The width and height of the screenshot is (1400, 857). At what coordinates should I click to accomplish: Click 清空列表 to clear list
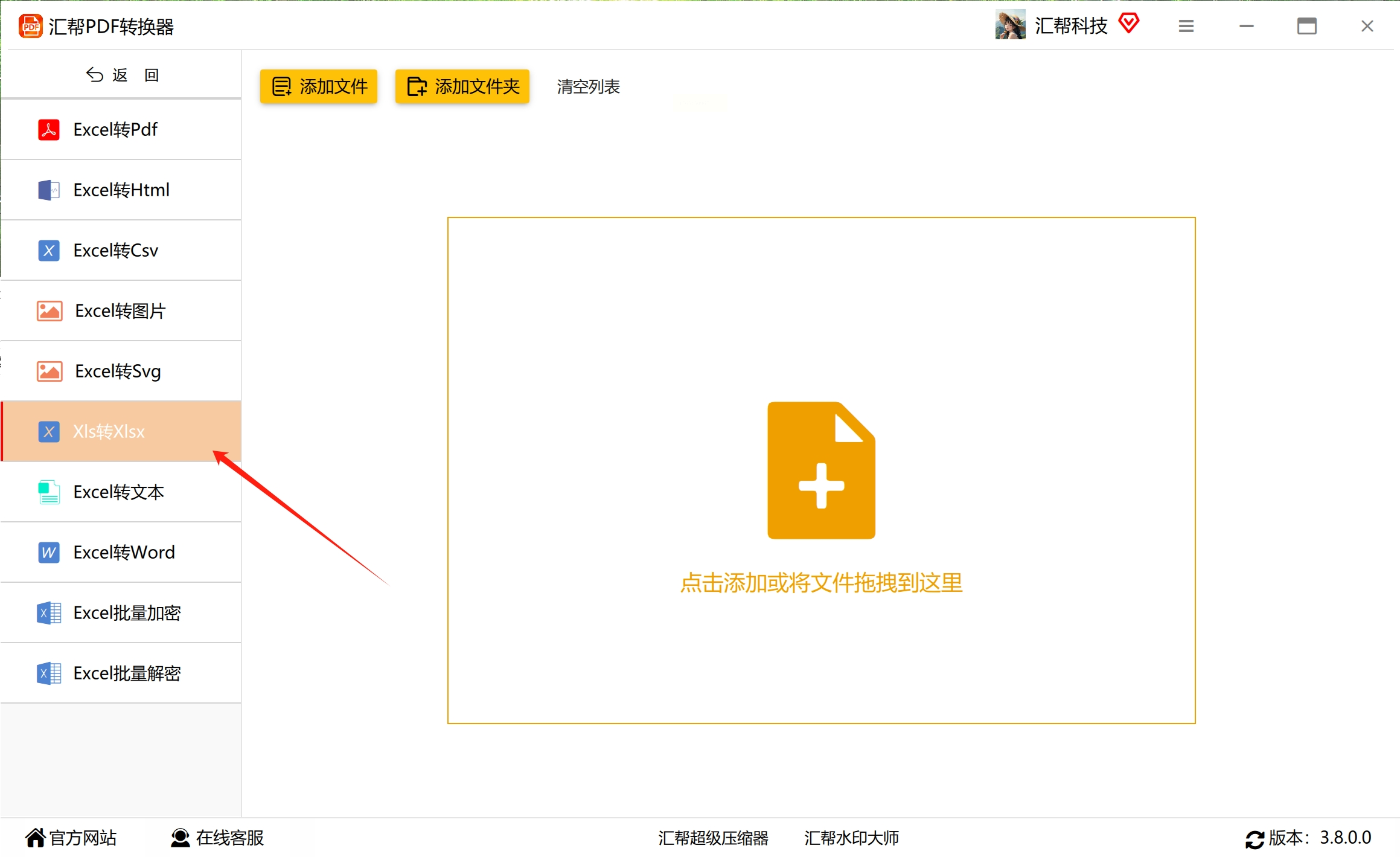(588, 86)
